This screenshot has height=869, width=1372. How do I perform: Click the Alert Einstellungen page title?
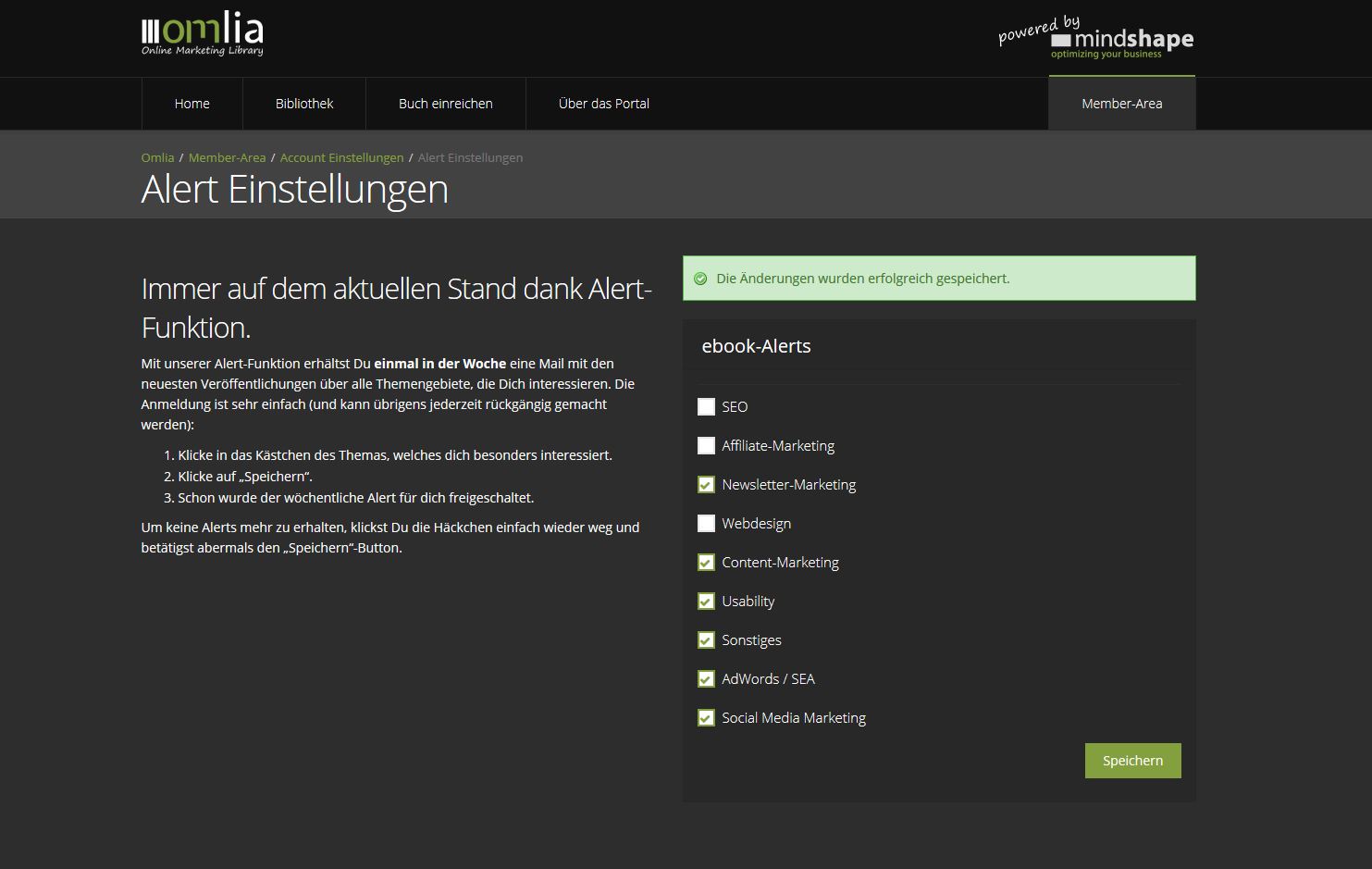[x=294, y=189]
